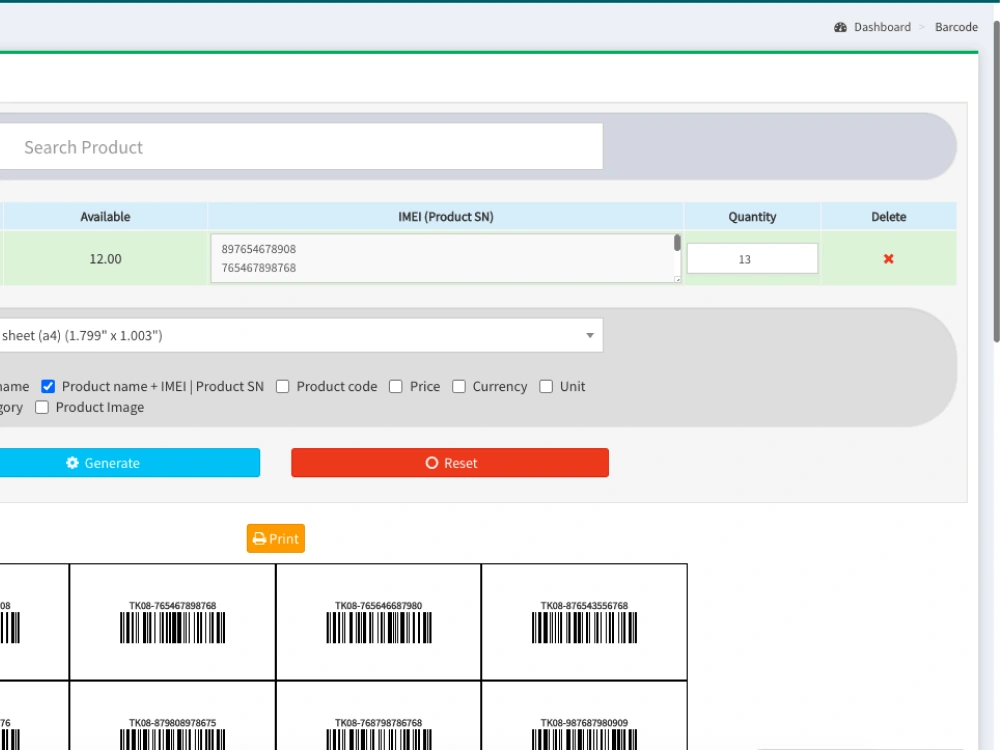Enable the Product code checkbox
Screen dimensions: 1000x750
tap(283, 386)
